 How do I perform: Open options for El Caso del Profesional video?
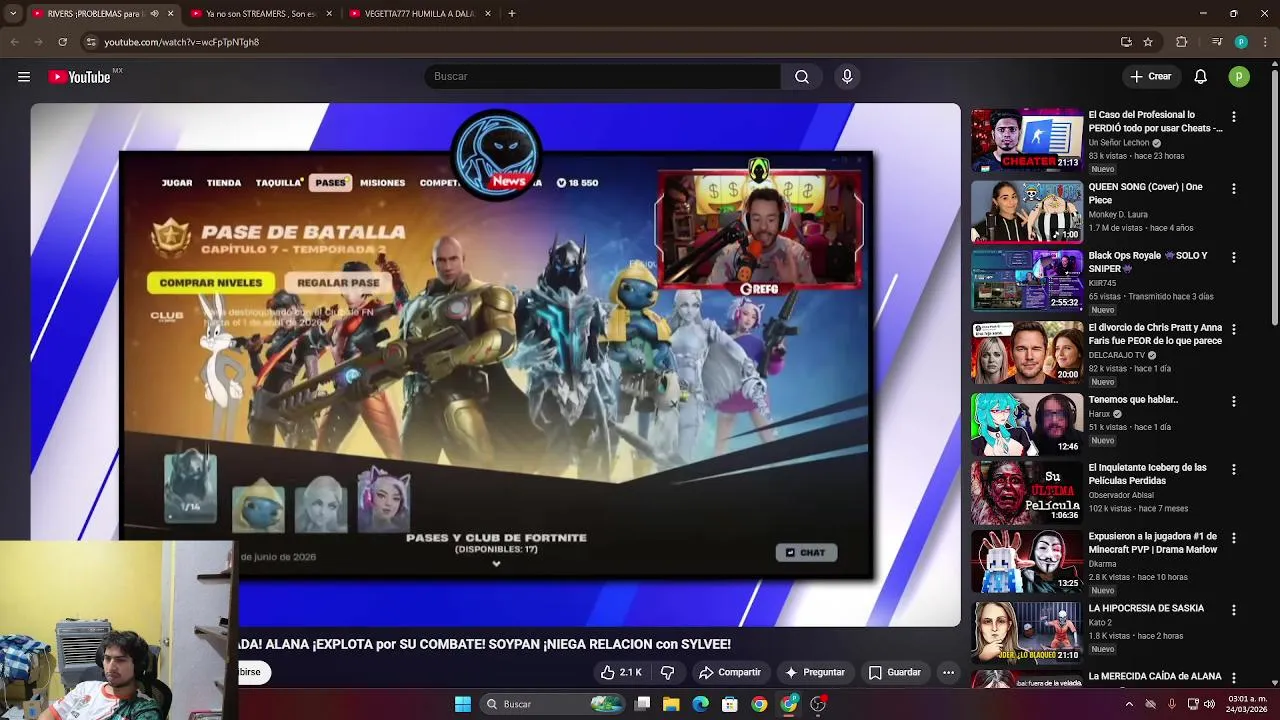pyautogui.click(x=1233, y=117)
